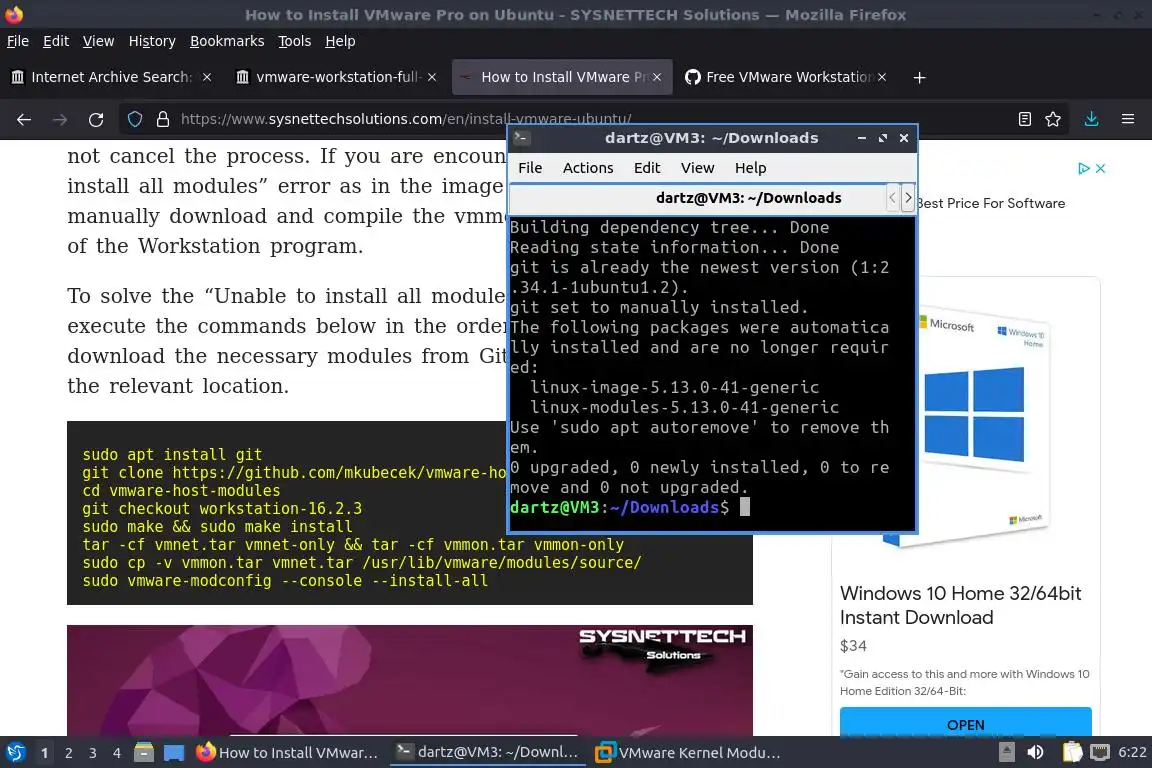Open Firefox View menu
Viewport: 1152px width, 768px height.
98,41
